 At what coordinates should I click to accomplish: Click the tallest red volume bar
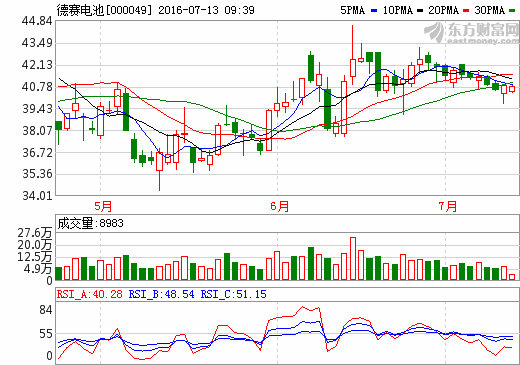coord(353,259)
